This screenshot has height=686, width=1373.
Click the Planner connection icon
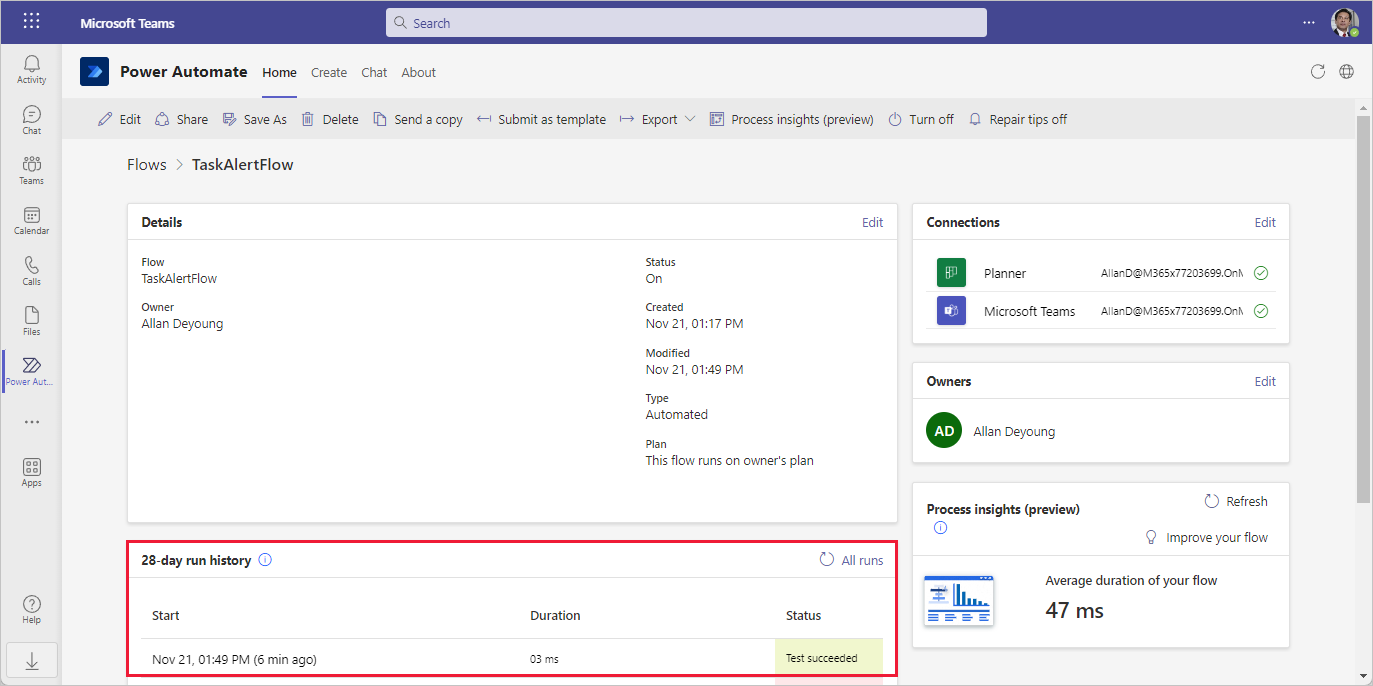[950, 273]
